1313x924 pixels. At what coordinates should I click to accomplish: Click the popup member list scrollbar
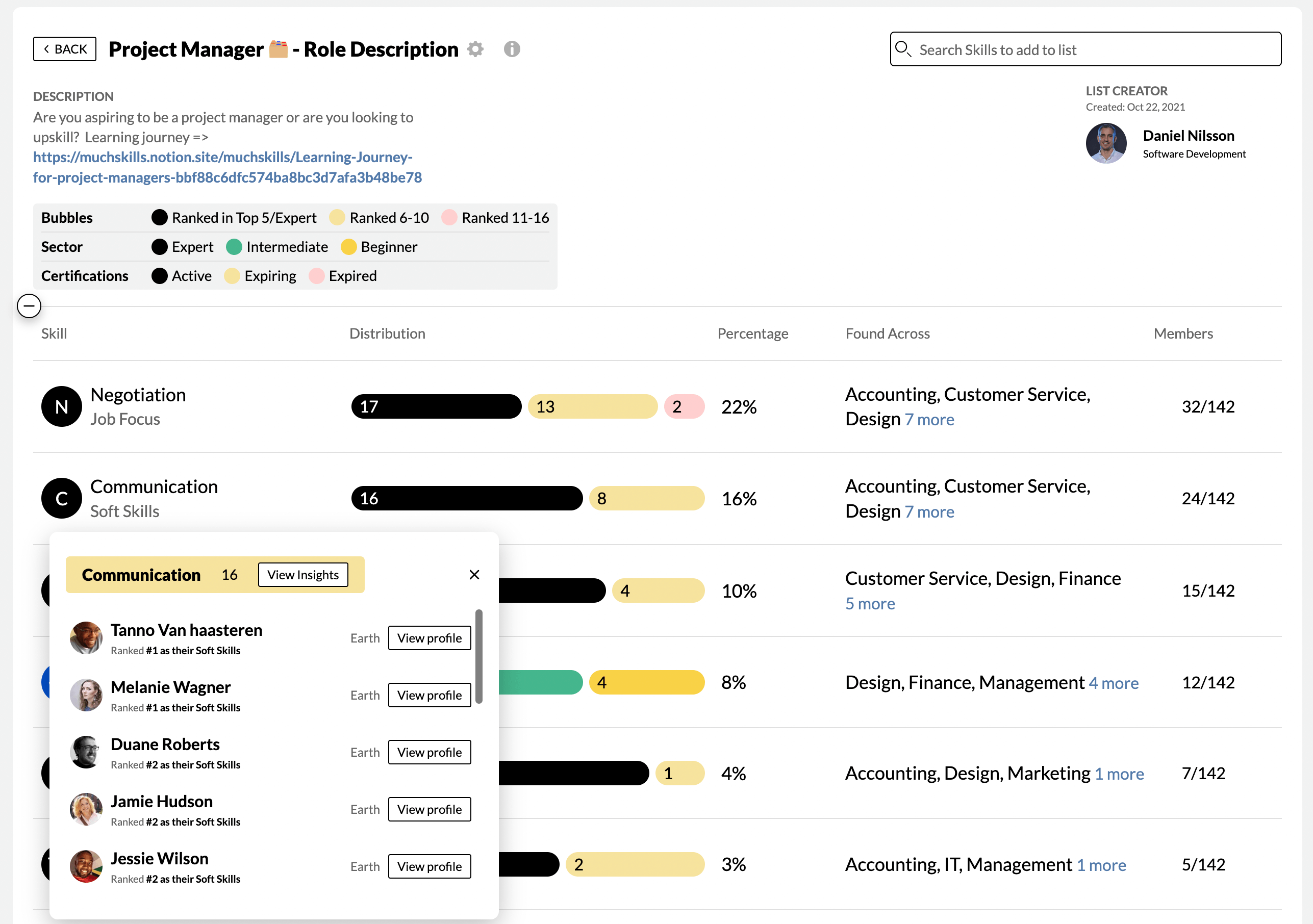pos(478,656)
